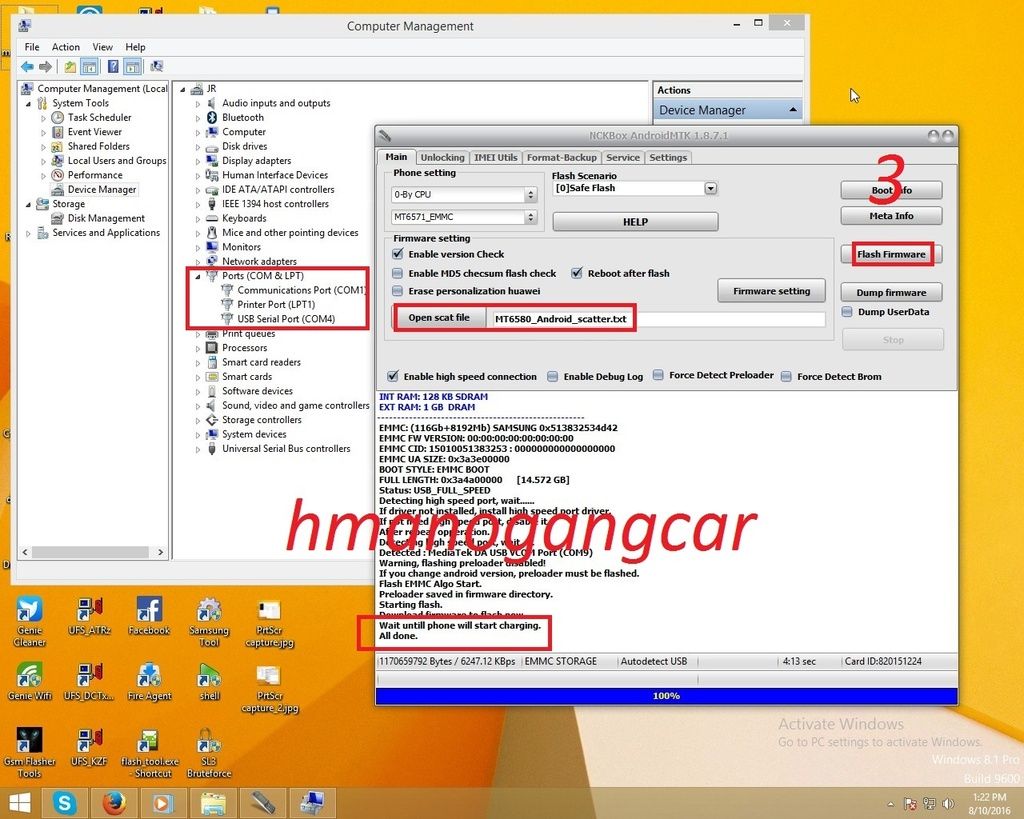Open the Genie Cleaner desktop shortcut
Viewport: 1024px width, 819px height.
[29, 610]
